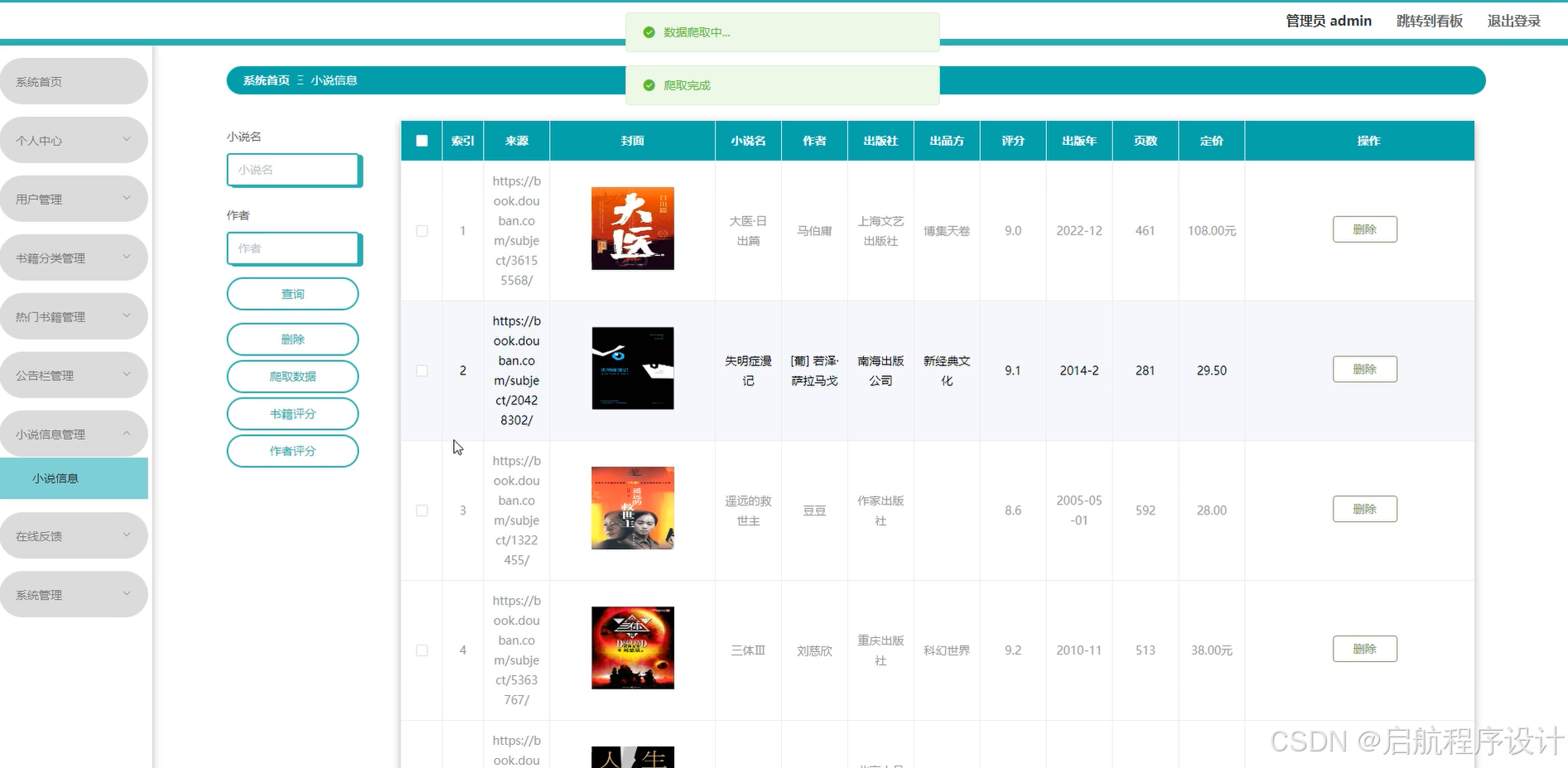1568x768 pixels.
Task: Click 系统首页 in the breadcrumb
Action: pos(266,80)
